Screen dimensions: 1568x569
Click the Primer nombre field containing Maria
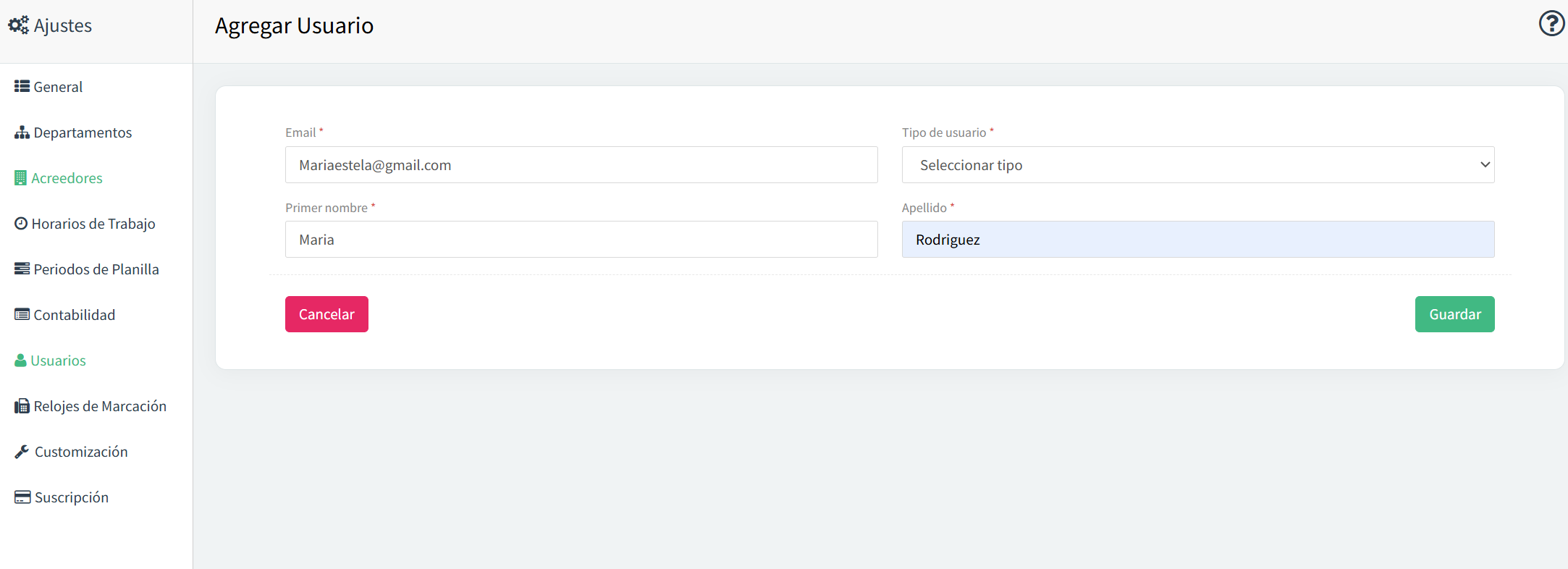(x=581, y=240)
